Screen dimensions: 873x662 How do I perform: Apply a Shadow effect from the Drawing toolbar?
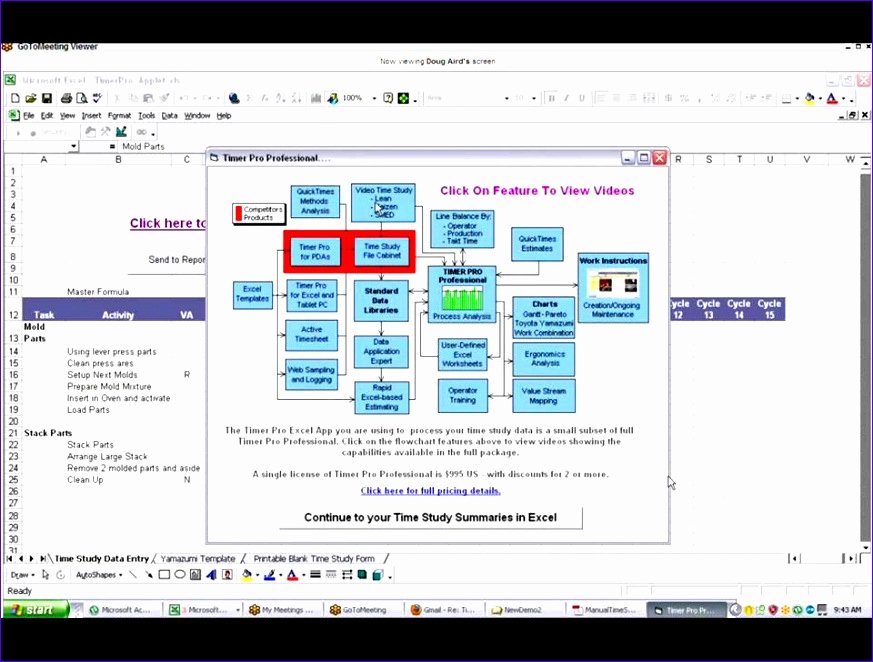coord(362,575)
